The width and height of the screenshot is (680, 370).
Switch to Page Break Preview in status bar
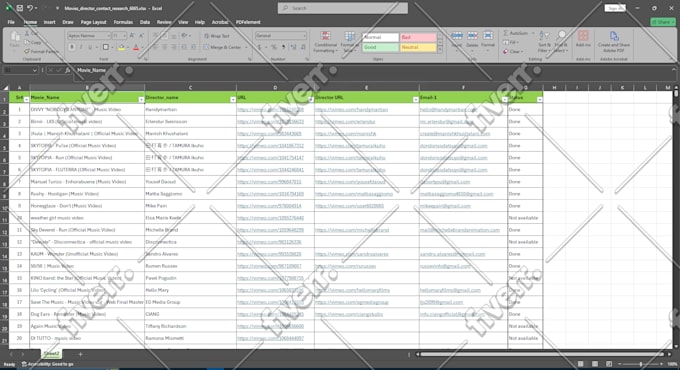pos(609,364)
